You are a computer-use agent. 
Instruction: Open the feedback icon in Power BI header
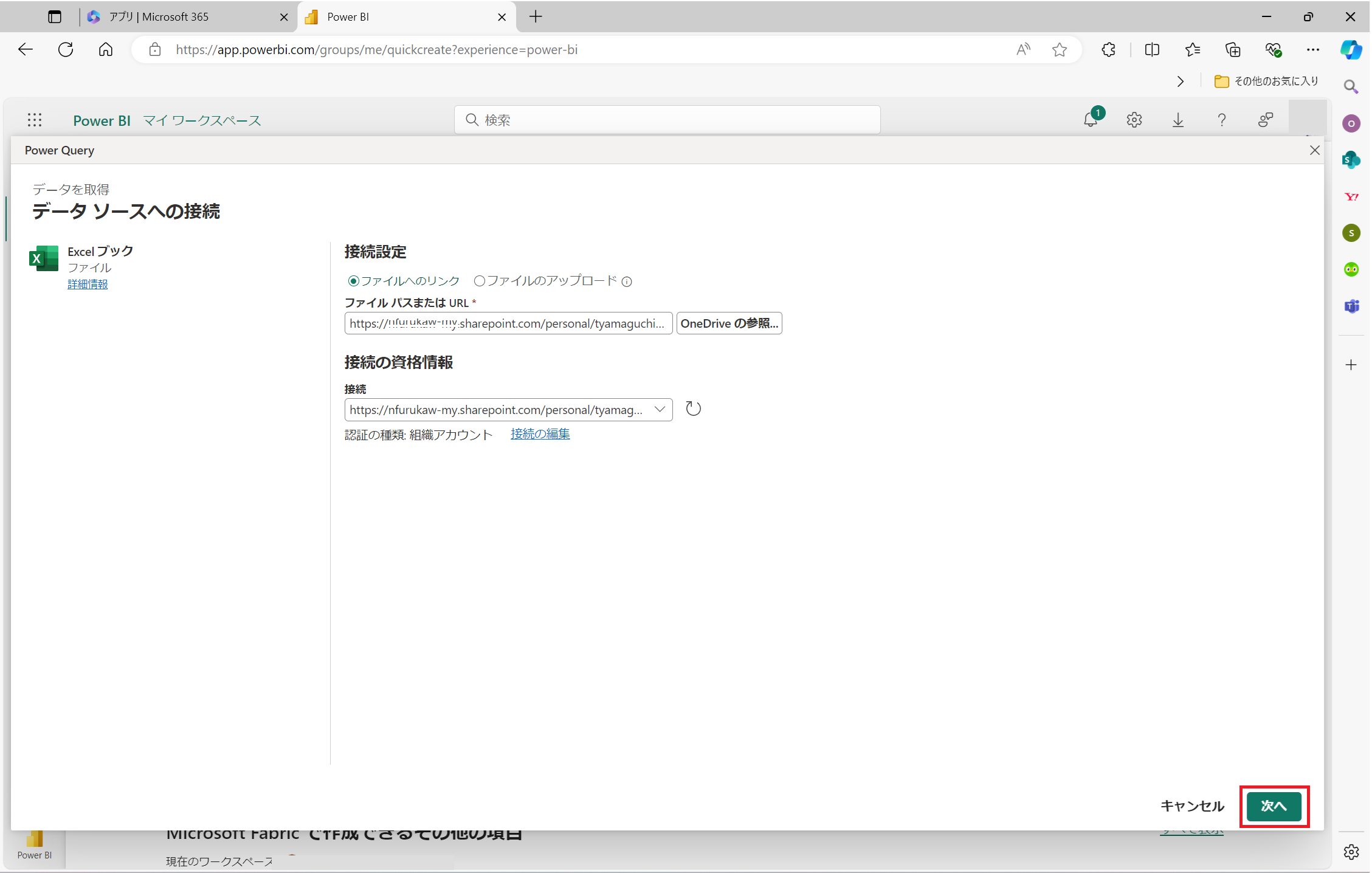click(1266, 120)
